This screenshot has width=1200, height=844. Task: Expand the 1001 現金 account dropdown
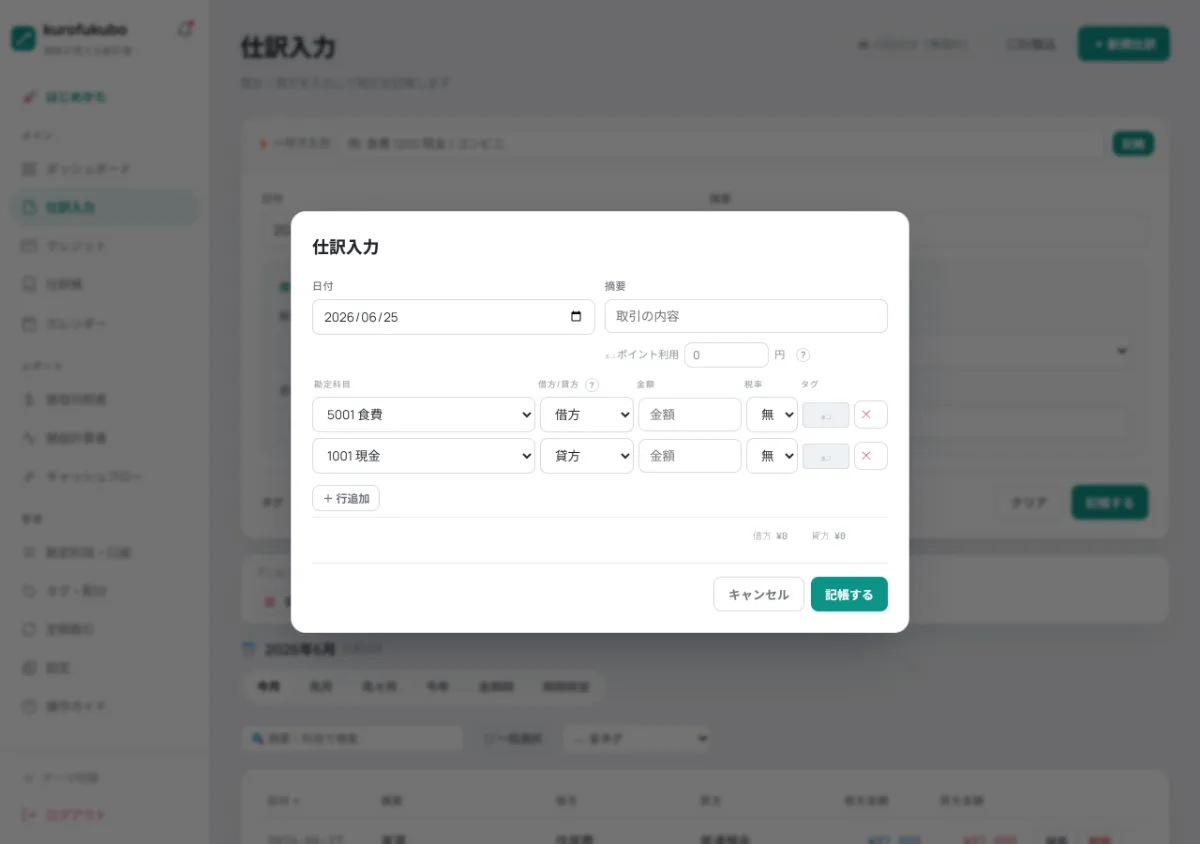coord(424,456)
